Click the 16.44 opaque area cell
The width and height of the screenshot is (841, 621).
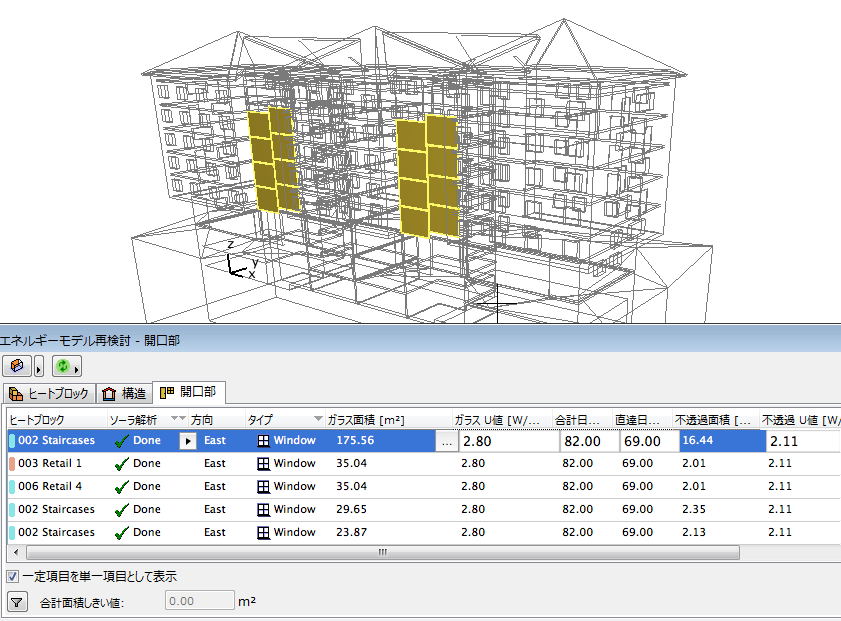click(722, 440)
